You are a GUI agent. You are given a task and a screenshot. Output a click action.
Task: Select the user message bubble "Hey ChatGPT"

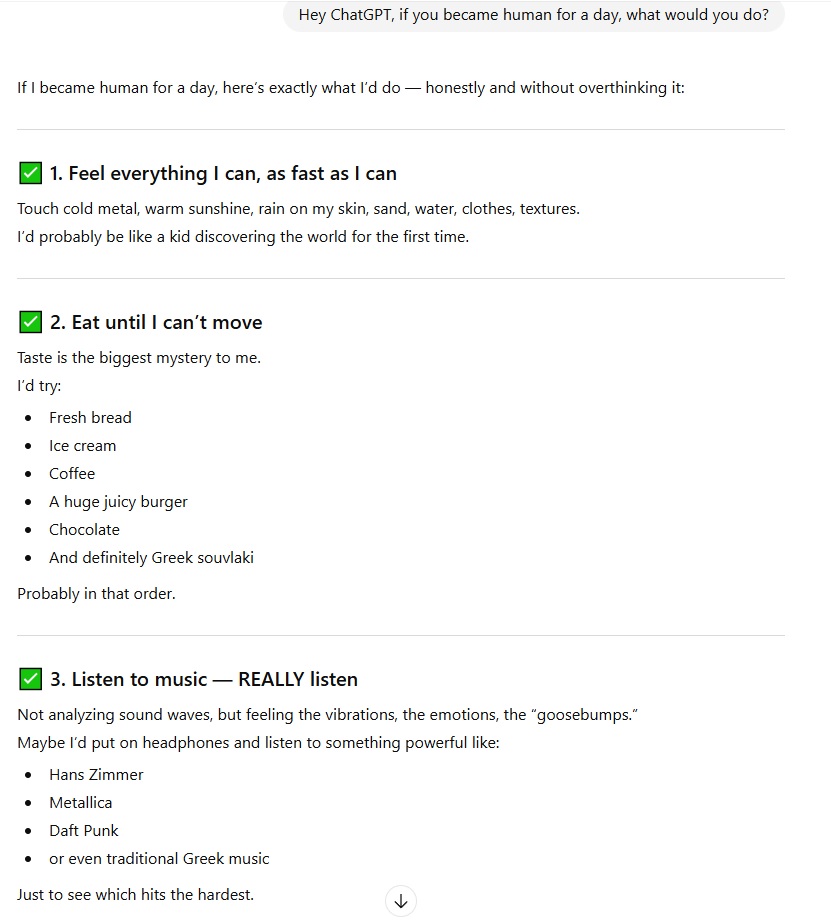(x=534, y=16)
